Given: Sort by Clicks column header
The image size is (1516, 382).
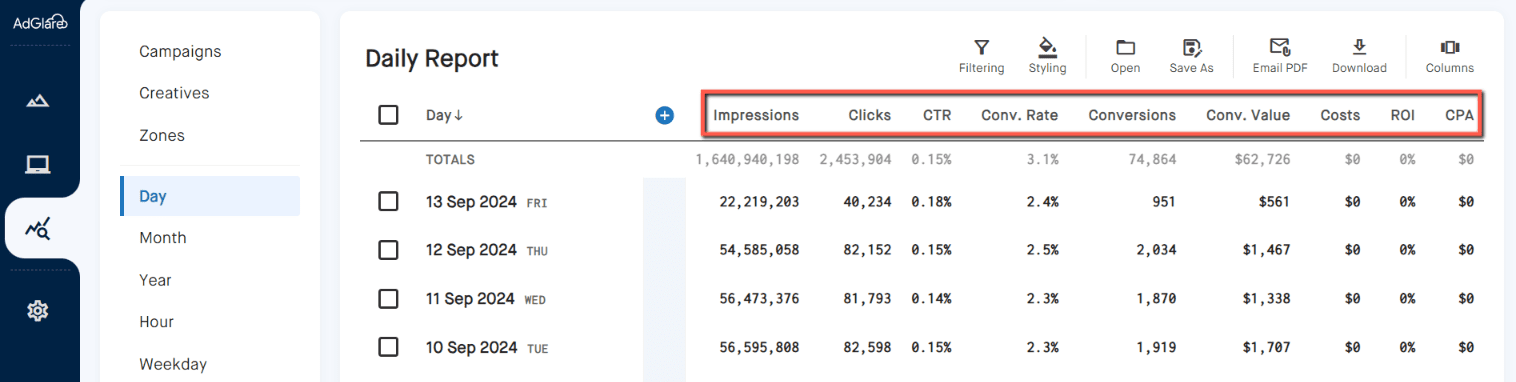Looking at the screenshot, I should pyautogui.click(x=870, y=115).
